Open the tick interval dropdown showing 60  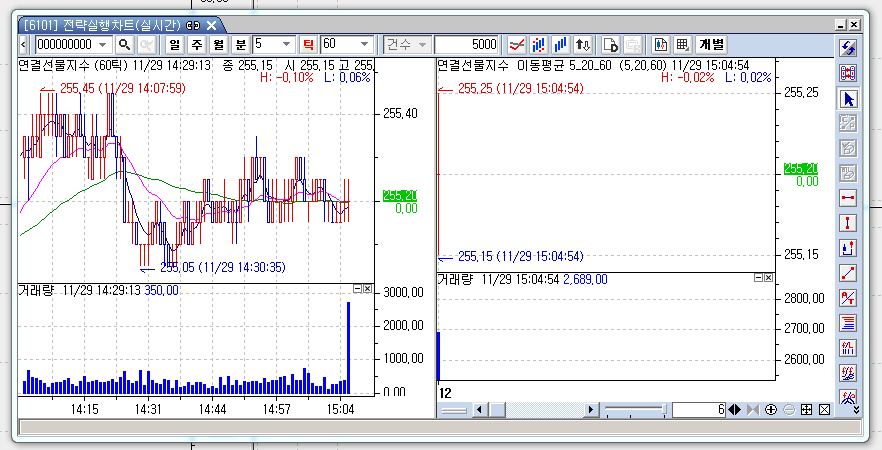(364, 45)
